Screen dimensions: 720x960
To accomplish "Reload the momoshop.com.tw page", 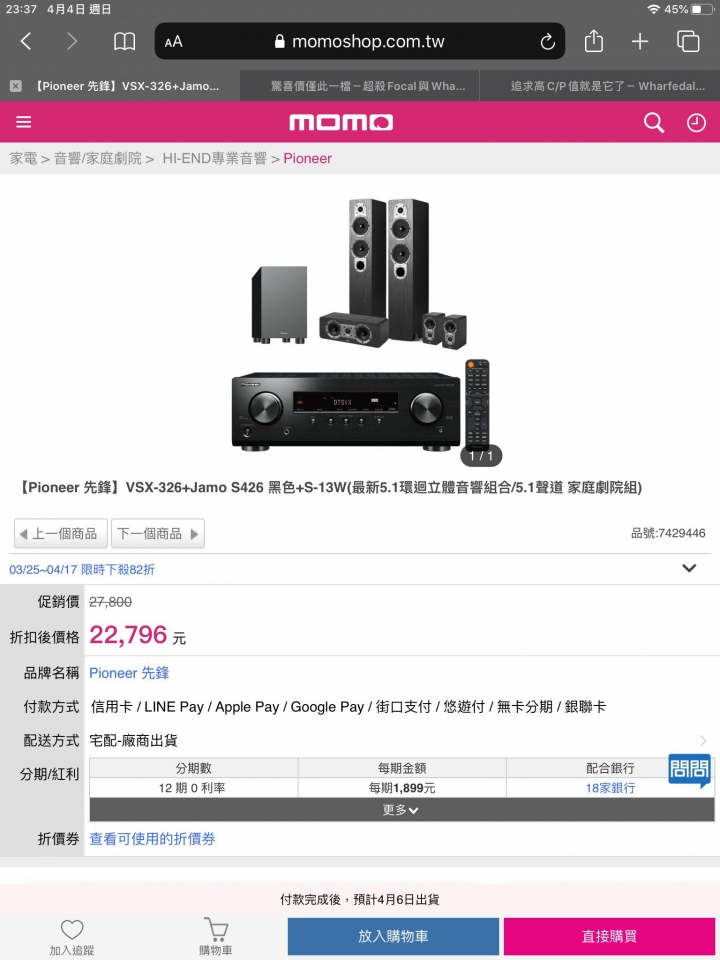I will click(547, 42).
